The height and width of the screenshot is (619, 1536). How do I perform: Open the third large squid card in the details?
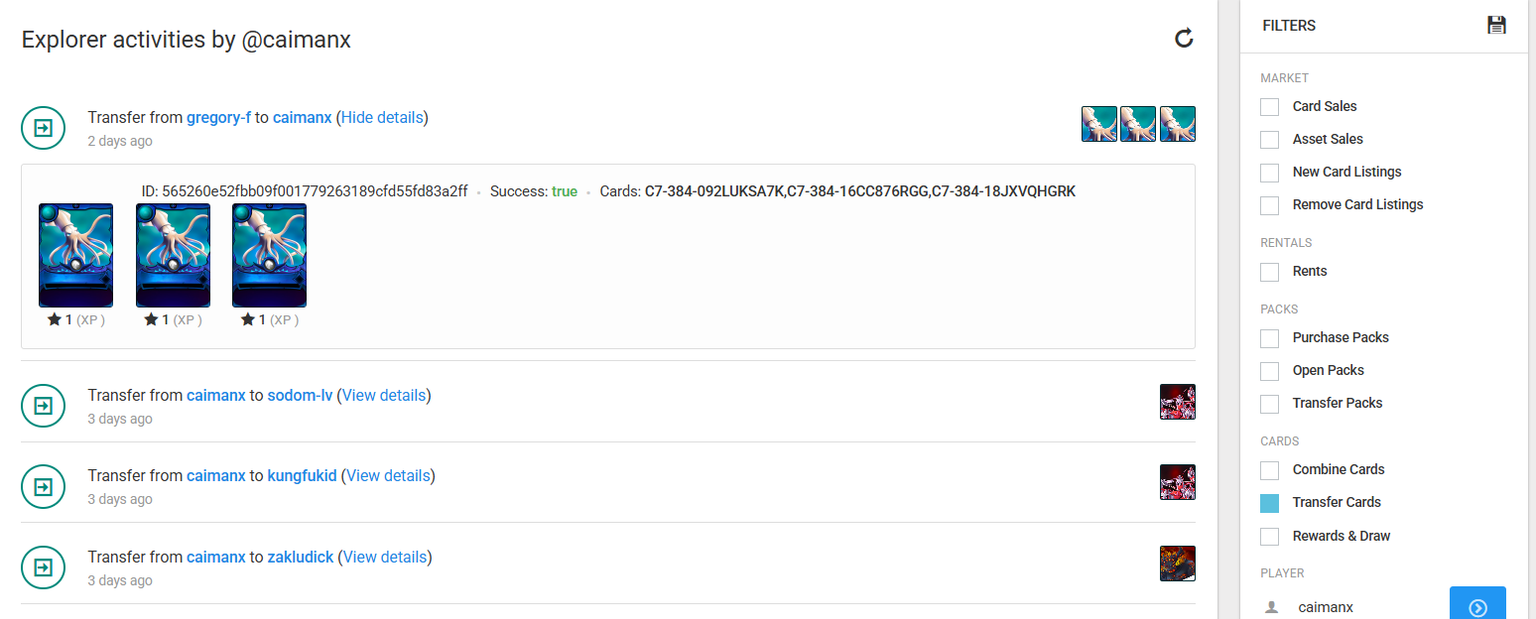(x=270, y=255)
